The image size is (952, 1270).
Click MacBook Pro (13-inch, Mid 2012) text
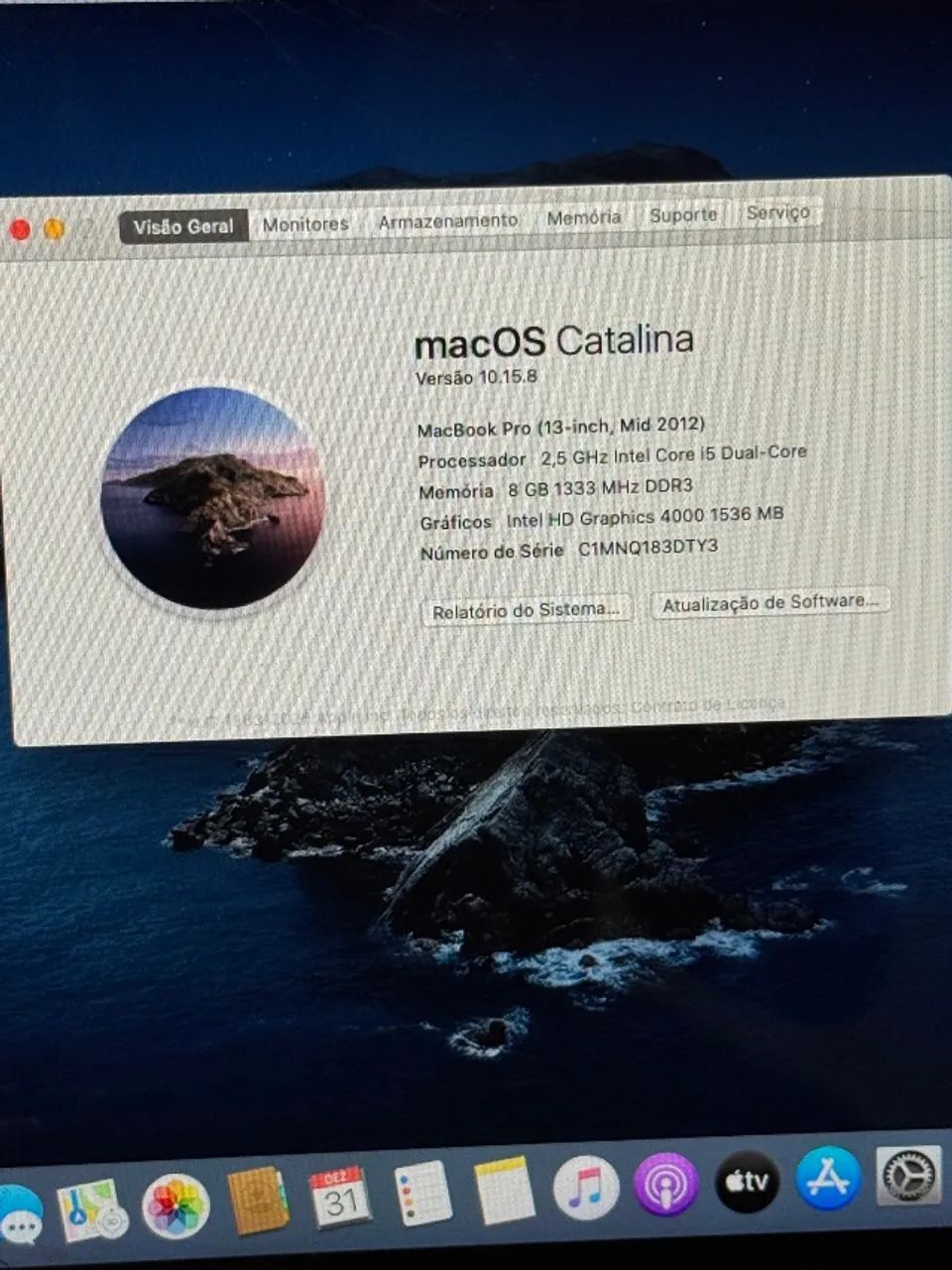pos(560,427)
